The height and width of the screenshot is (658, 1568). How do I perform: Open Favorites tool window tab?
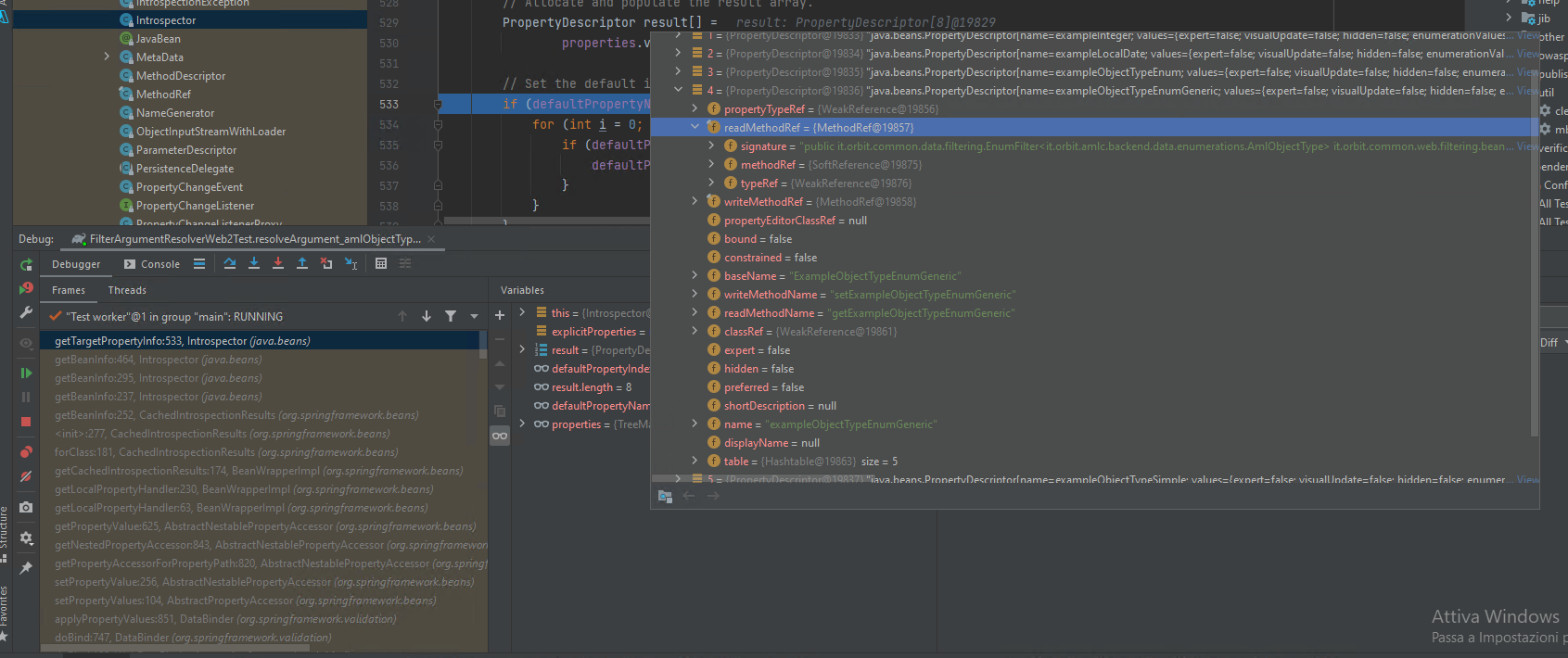tap(5, 613)
